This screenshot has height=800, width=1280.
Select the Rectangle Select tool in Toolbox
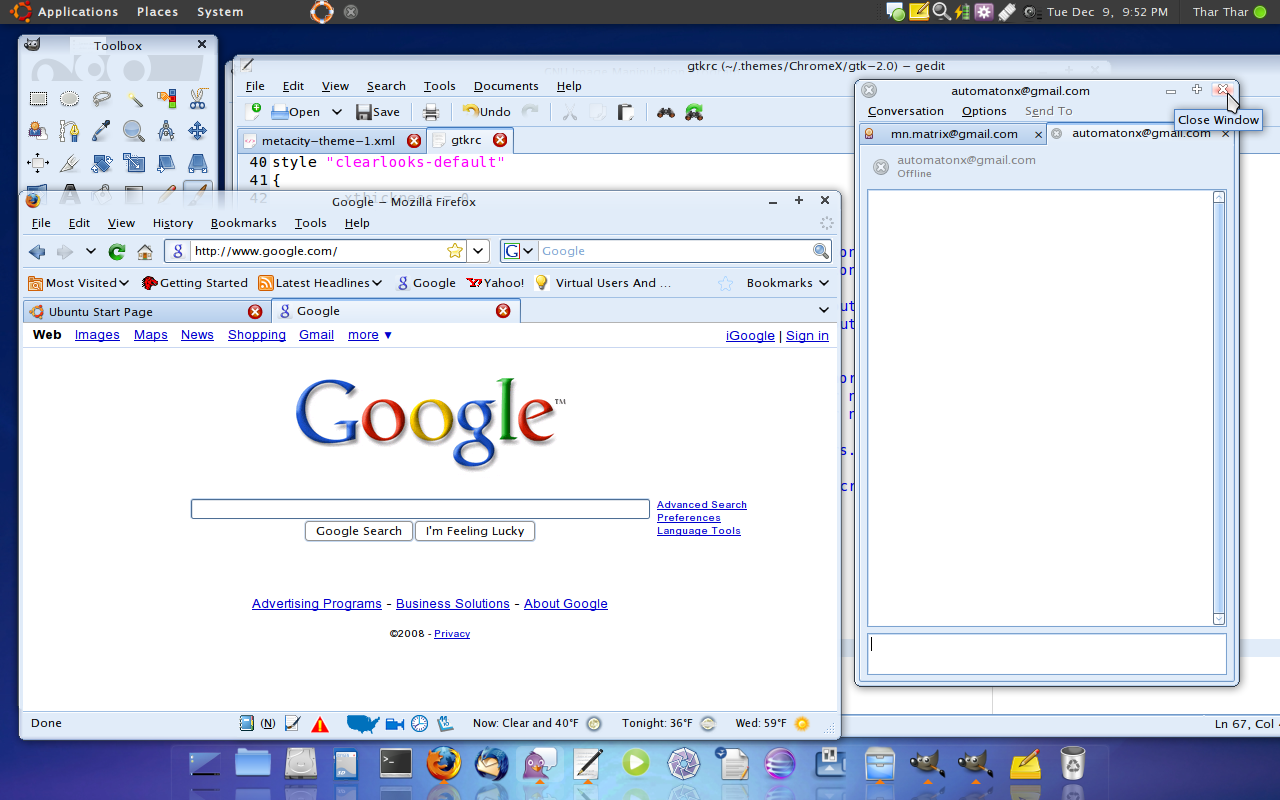(38, 99)
